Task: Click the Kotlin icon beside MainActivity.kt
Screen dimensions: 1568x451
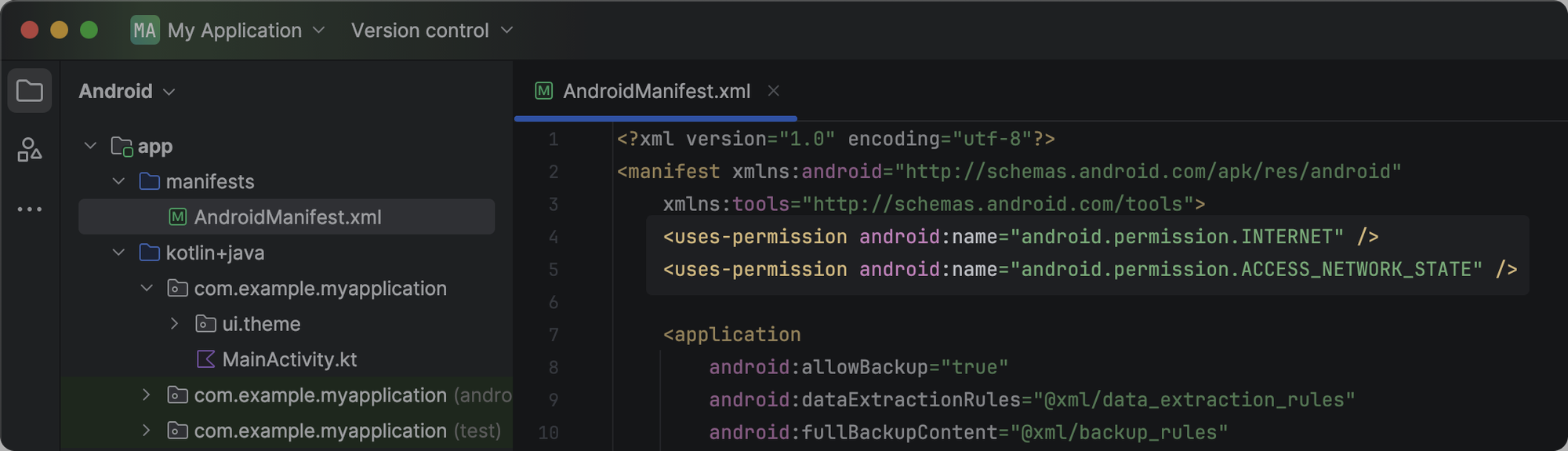Action: click(205, 359)
